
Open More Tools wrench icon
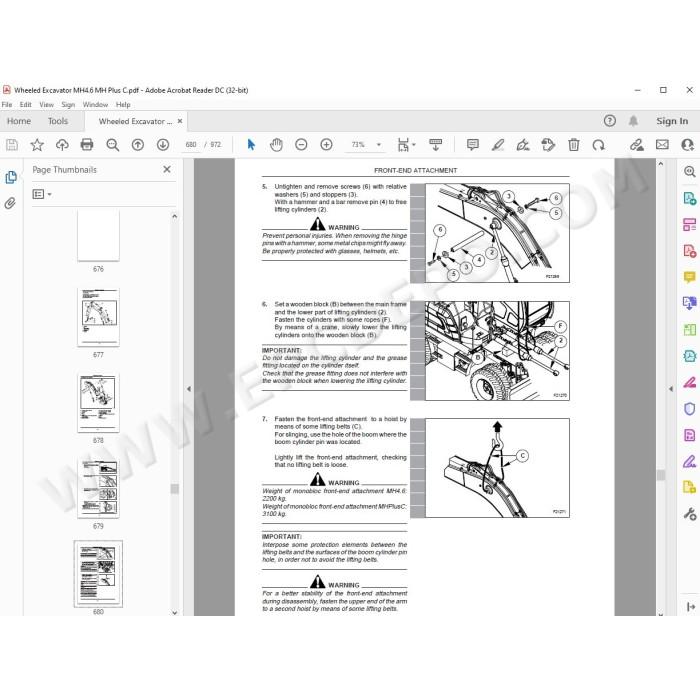click(x=689, y=514)
